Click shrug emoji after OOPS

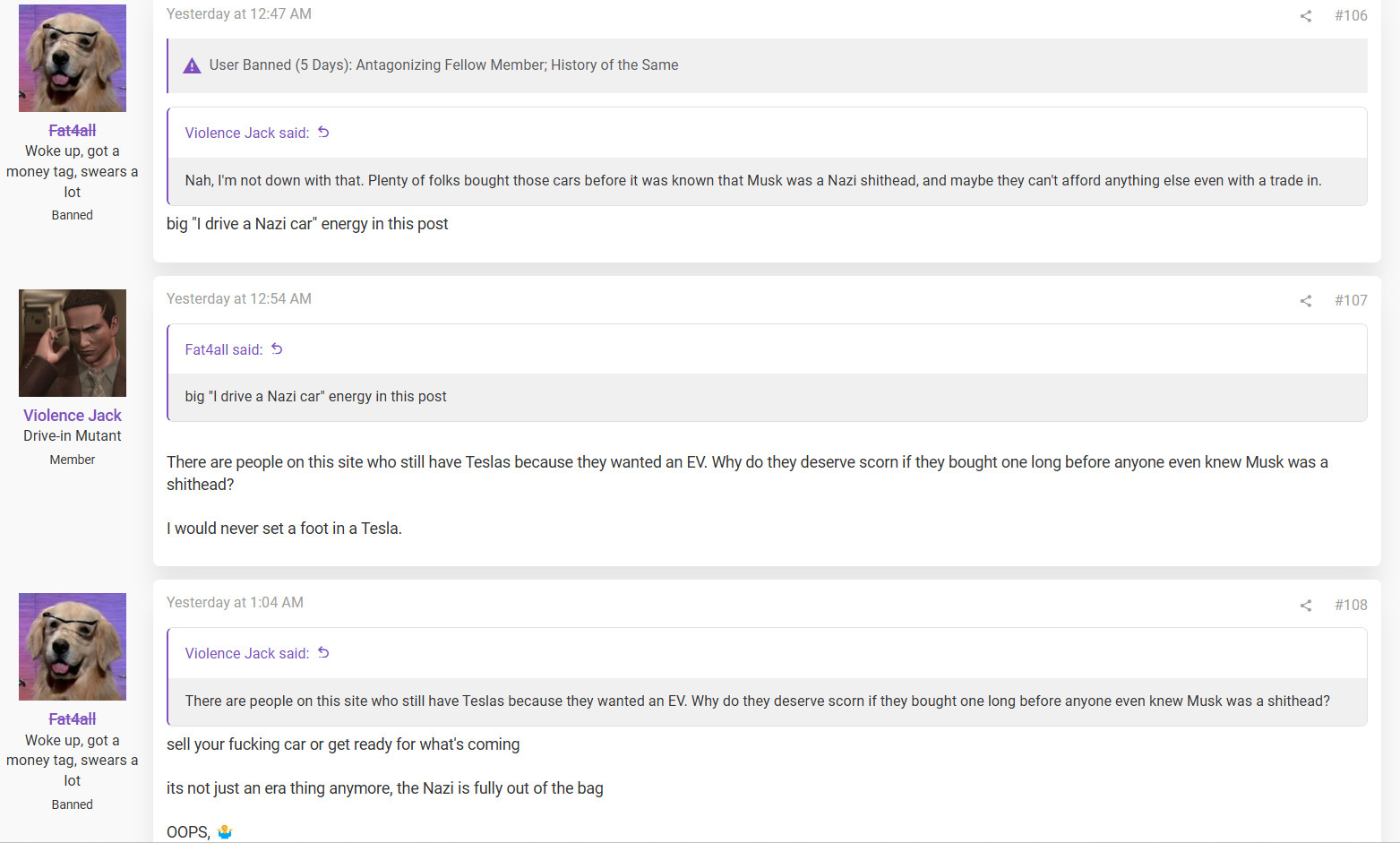(225, 832)
